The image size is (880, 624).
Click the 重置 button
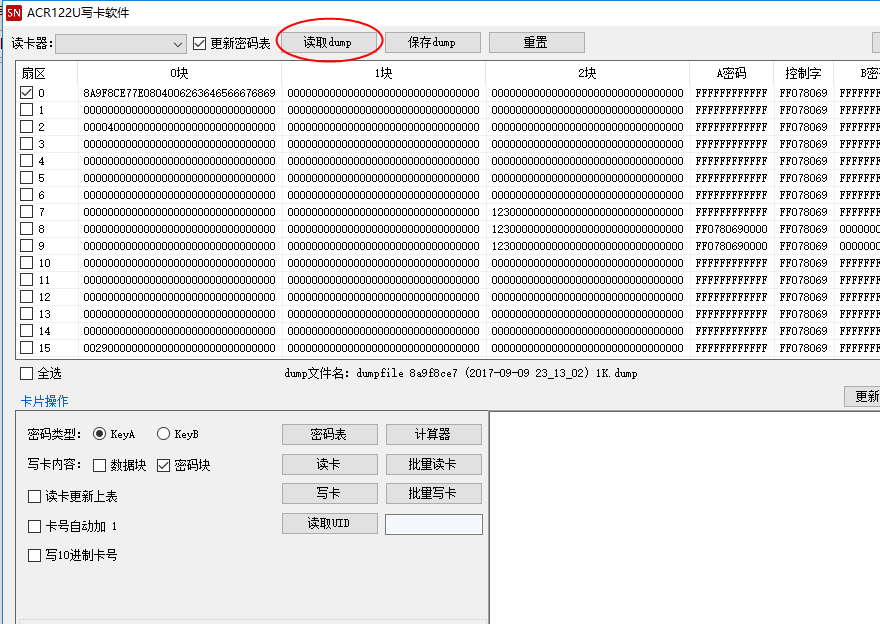(537, 42)
